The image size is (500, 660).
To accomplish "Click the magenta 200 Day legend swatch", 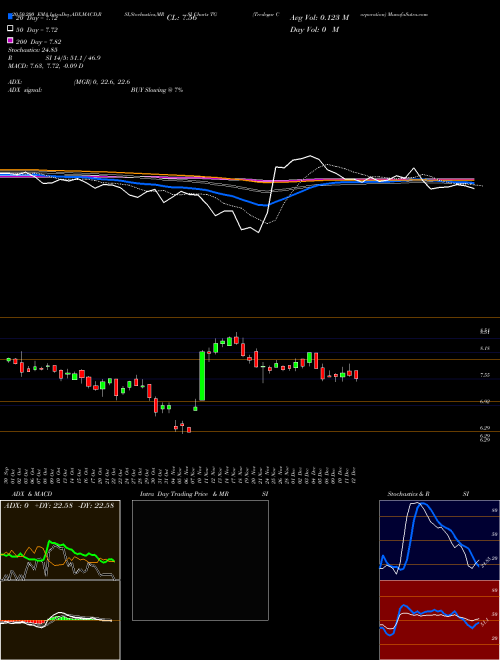I will click(10, 40).
